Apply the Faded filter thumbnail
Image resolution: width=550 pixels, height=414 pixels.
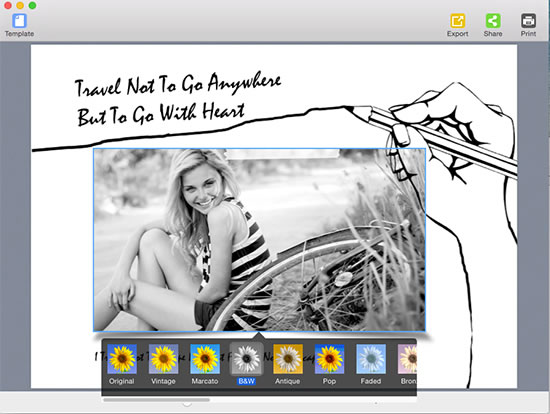[371, 359]
